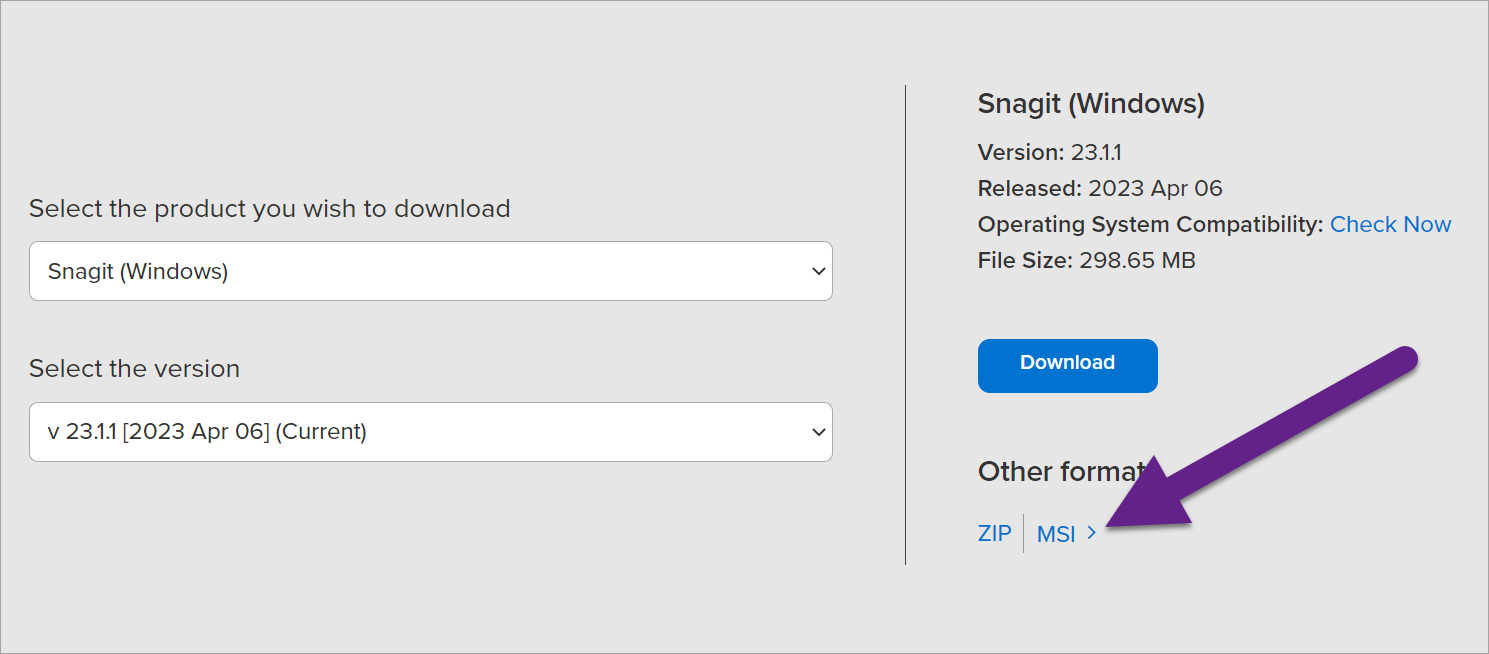Open the Check Now compatibility link
Screen dimensions: 1489x654
tap(1390, 225)
